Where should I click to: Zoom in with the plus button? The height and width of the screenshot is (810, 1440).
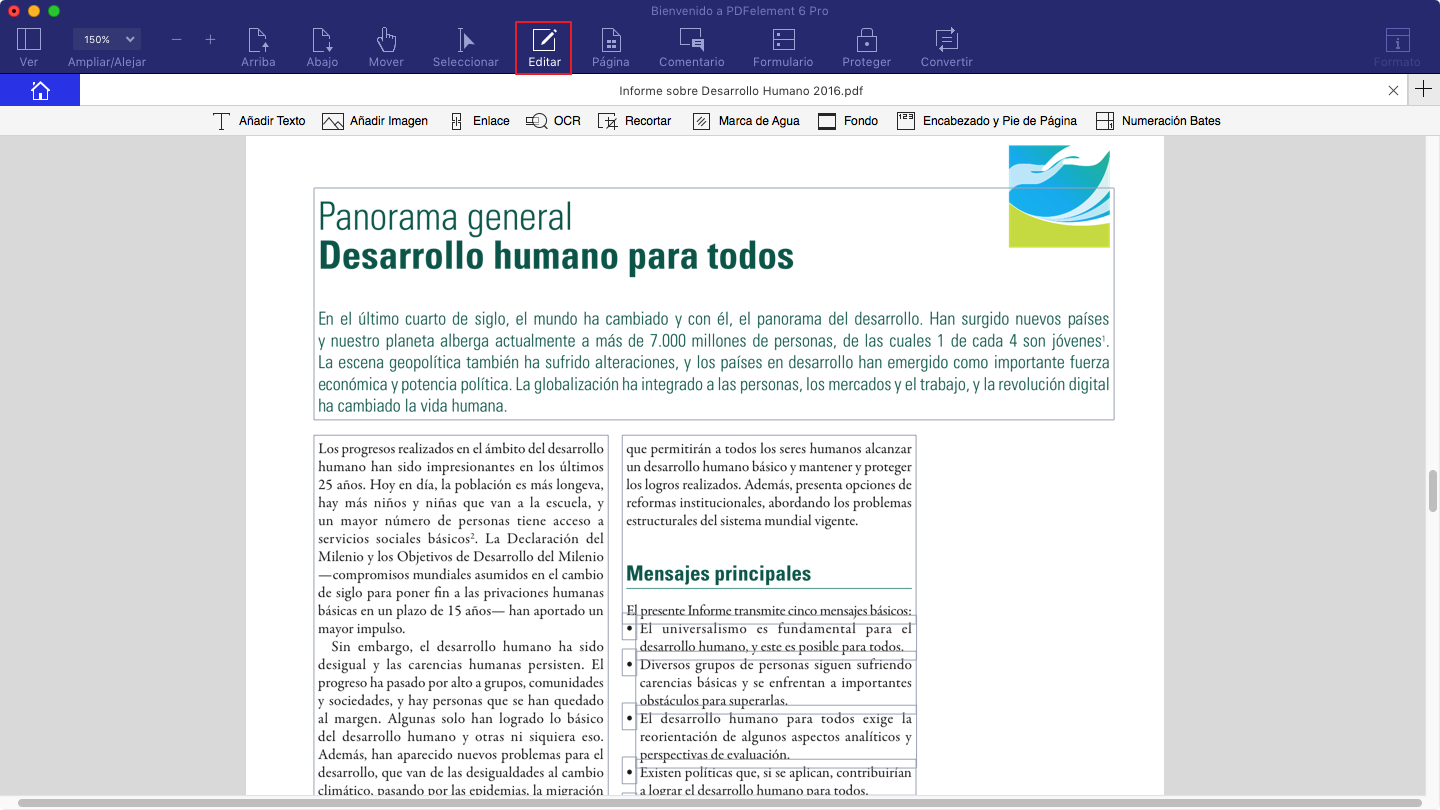pos(210,40)
